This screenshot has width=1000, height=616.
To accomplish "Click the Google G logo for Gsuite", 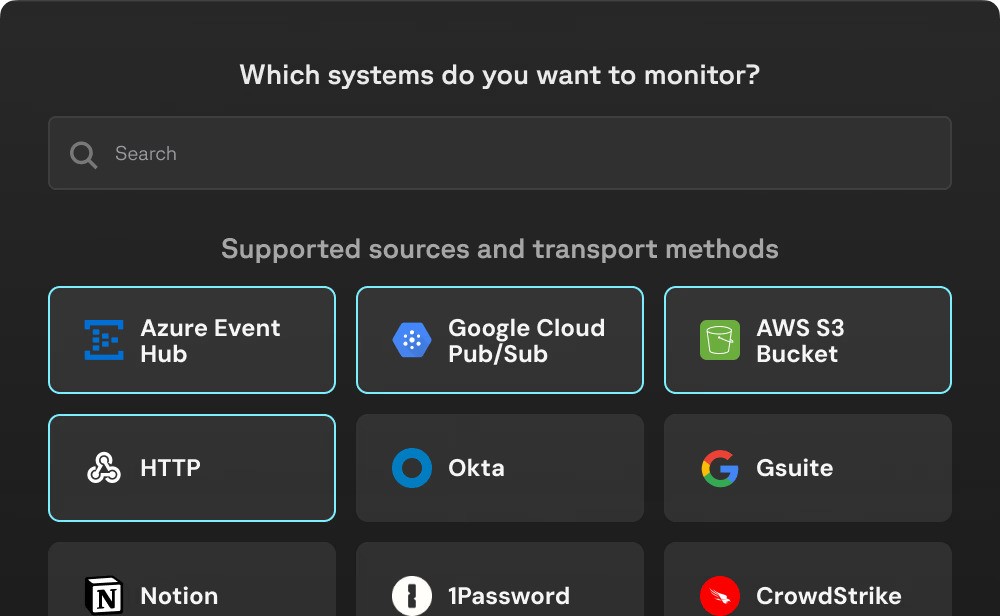I will click(x=720, y=468).
